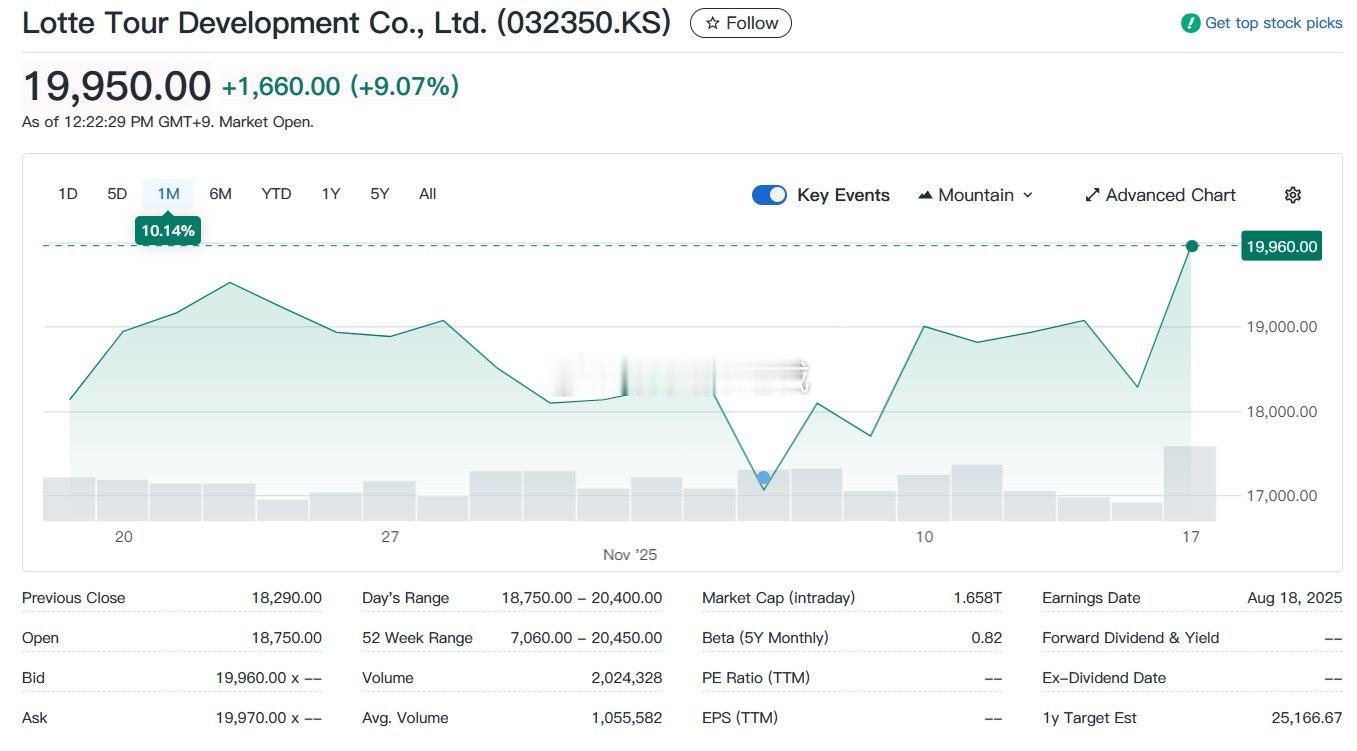Switch to the 5D time range
The image size is (1357, 751).
pyautogui.click(x=117, y=194)
